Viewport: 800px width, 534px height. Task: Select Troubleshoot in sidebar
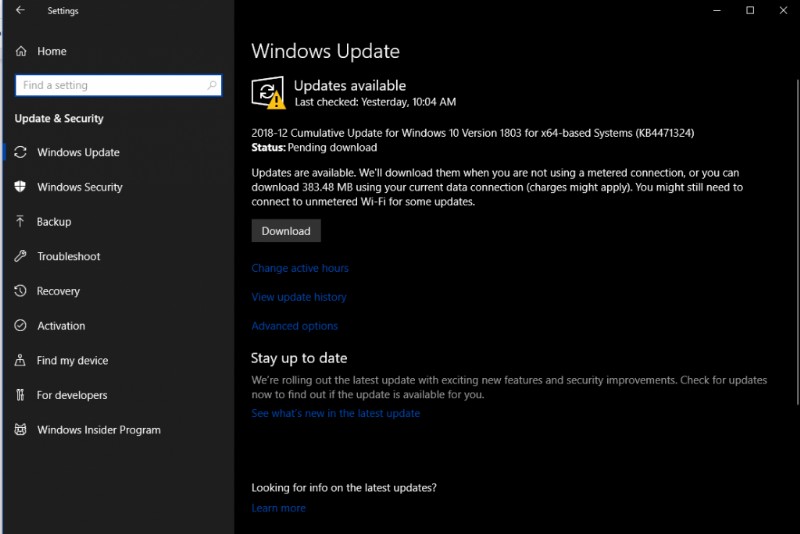pos(69,256)
